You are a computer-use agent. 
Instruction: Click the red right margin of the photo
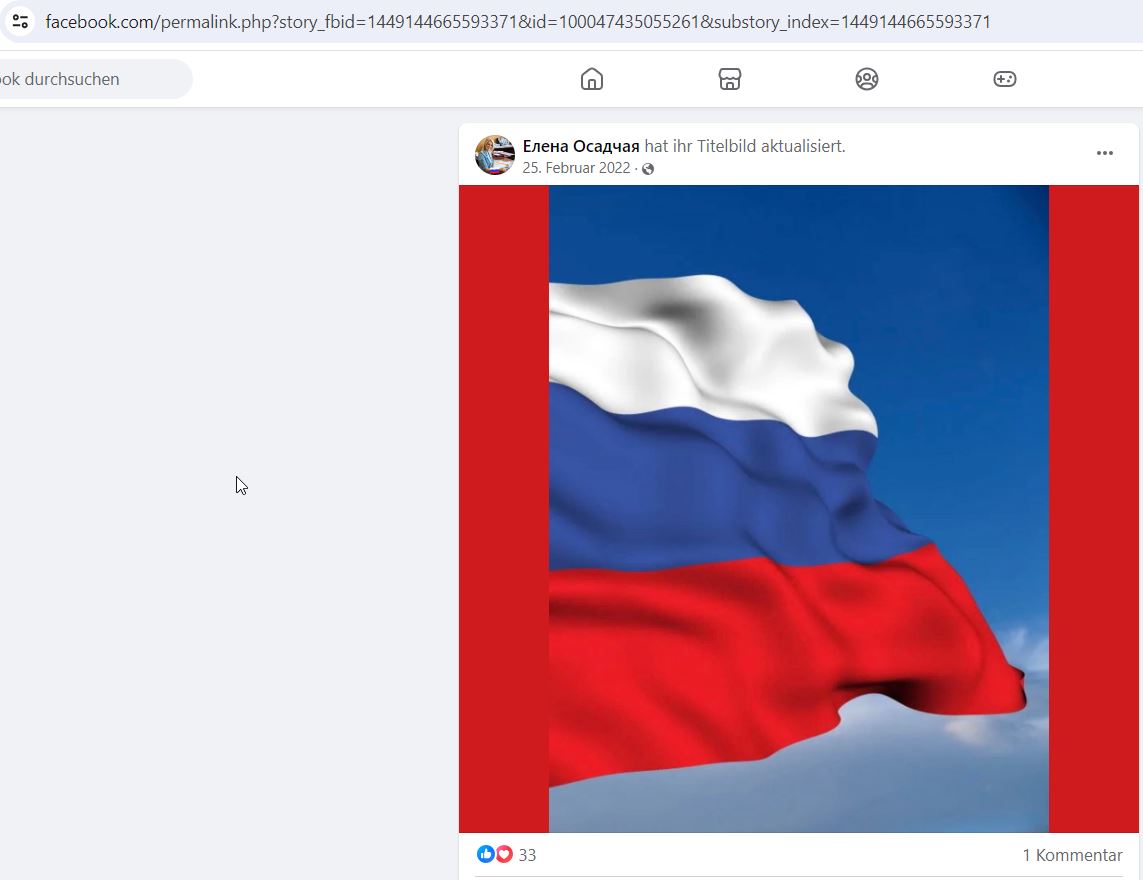click(x=1093, y=508)
